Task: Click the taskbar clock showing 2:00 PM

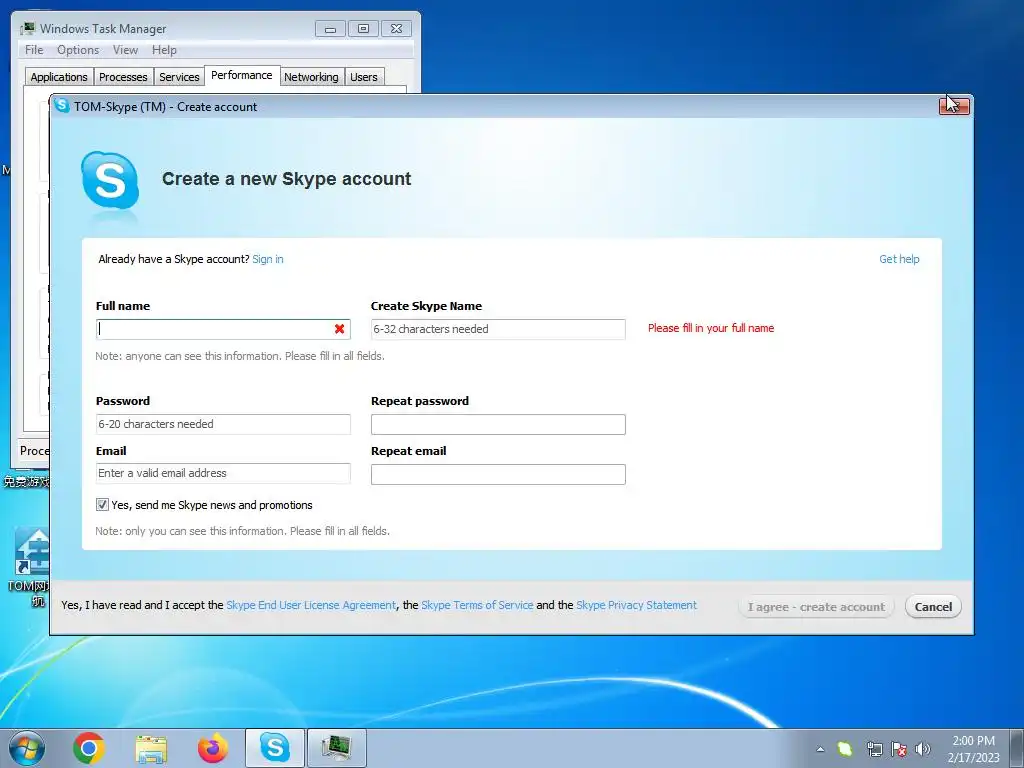Action: click(973, 749)
